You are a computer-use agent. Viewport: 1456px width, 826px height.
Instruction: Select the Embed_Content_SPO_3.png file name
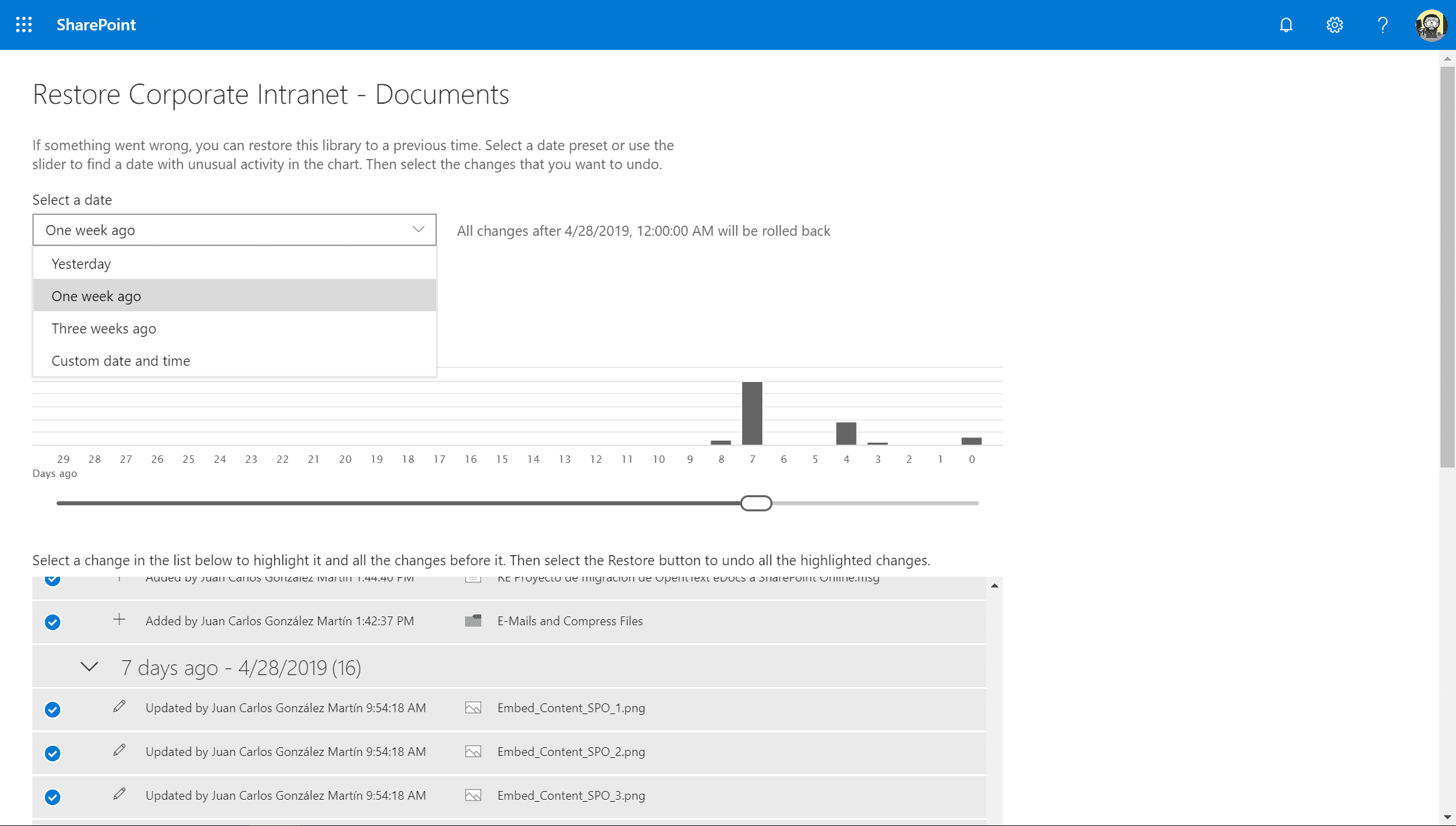pos(571,796)
